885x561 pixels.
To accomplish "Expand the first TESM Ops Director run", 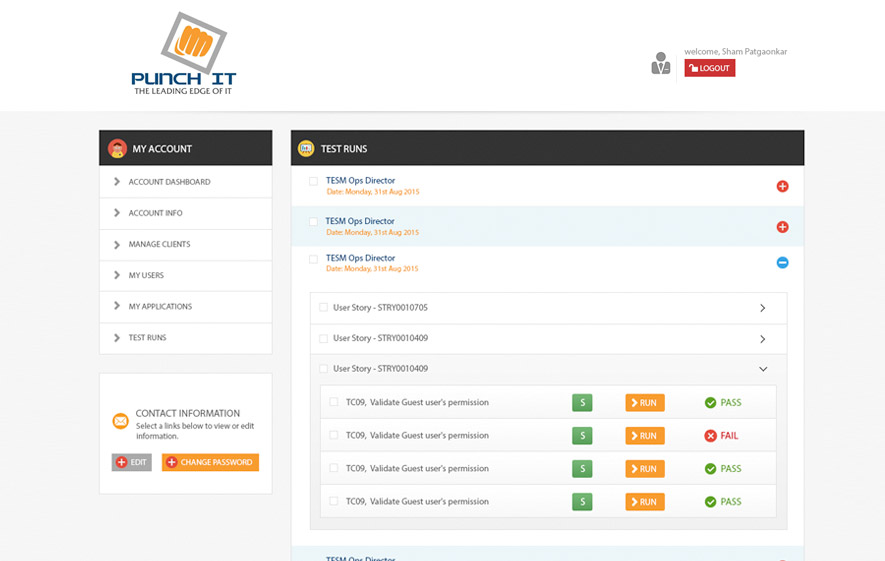I will [782, 187].
